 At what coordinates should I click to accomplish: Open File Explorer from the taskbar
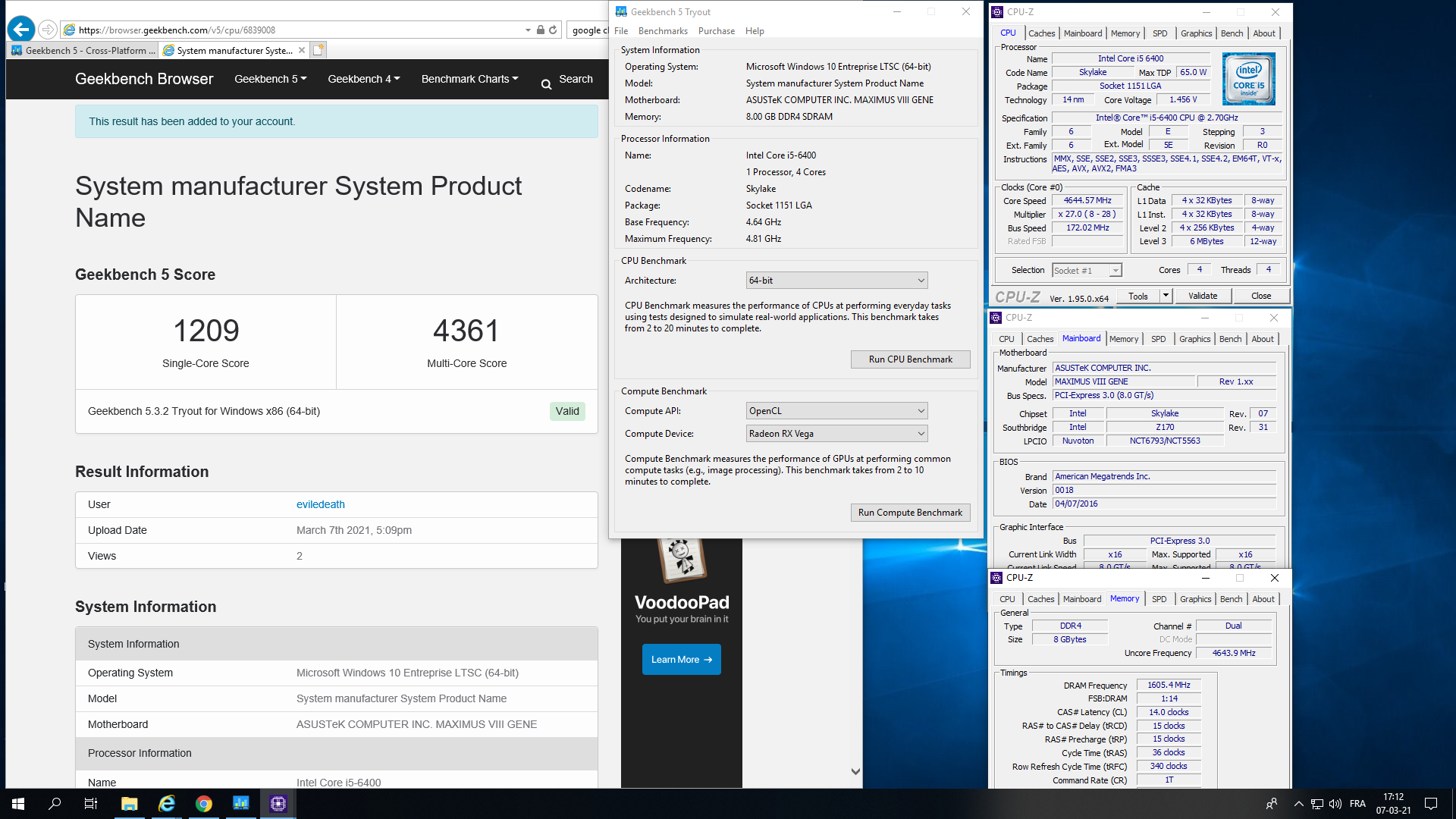129,804
